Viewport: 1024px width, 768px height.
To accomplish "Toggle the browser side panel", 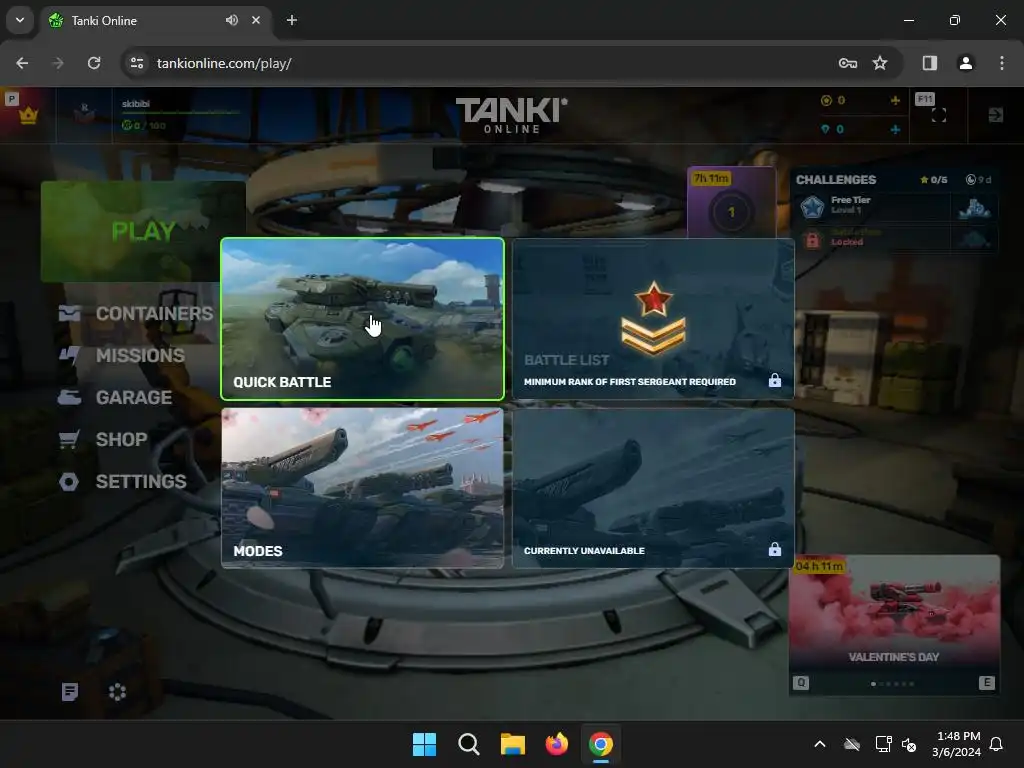I will click(x=930, y=63).
